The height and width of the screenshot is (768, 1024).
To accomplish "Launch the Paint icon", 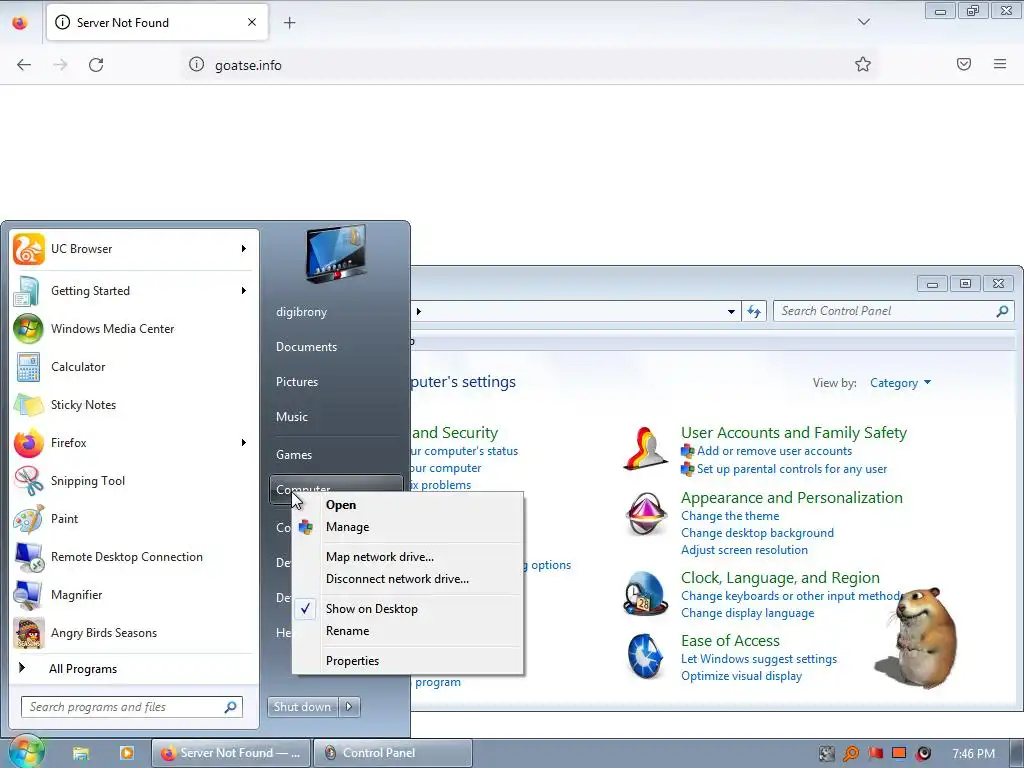I will point(28,519).
